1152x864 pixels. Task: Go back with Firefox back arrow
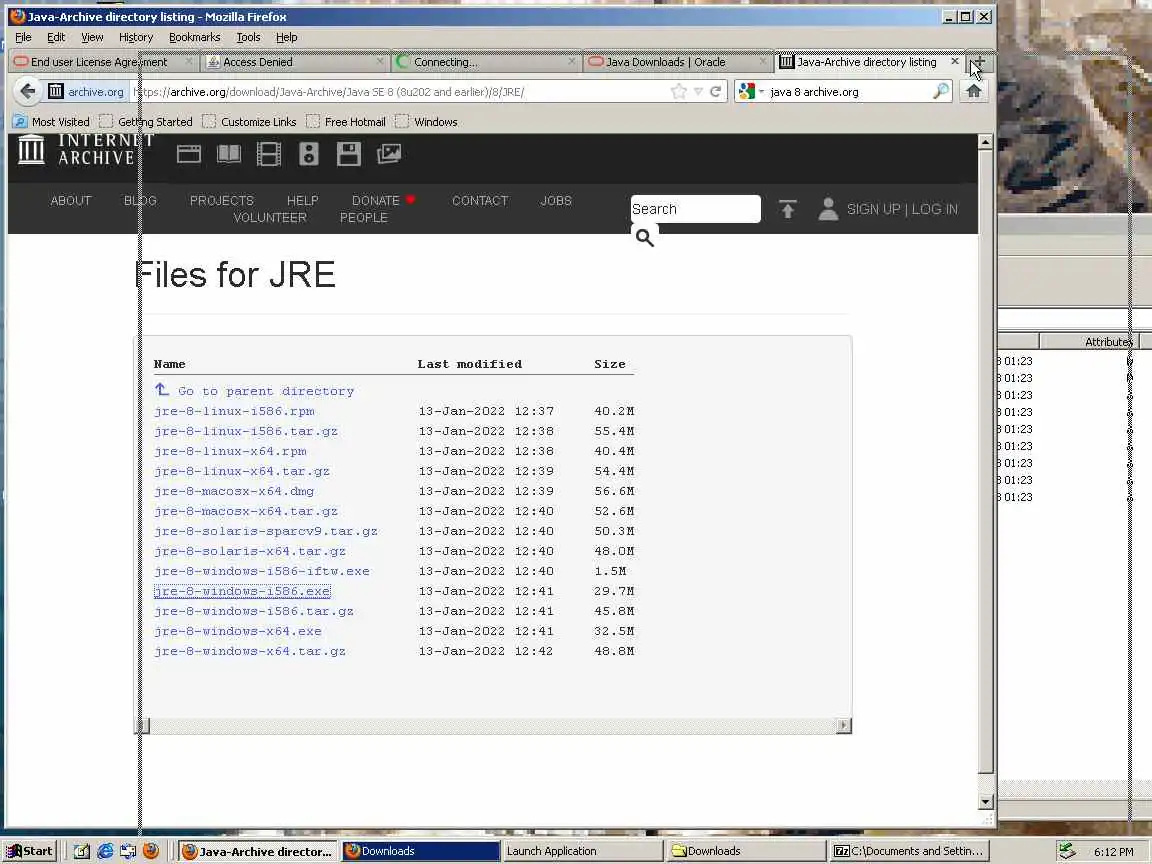pyautogui.click(x=28, y=91)
